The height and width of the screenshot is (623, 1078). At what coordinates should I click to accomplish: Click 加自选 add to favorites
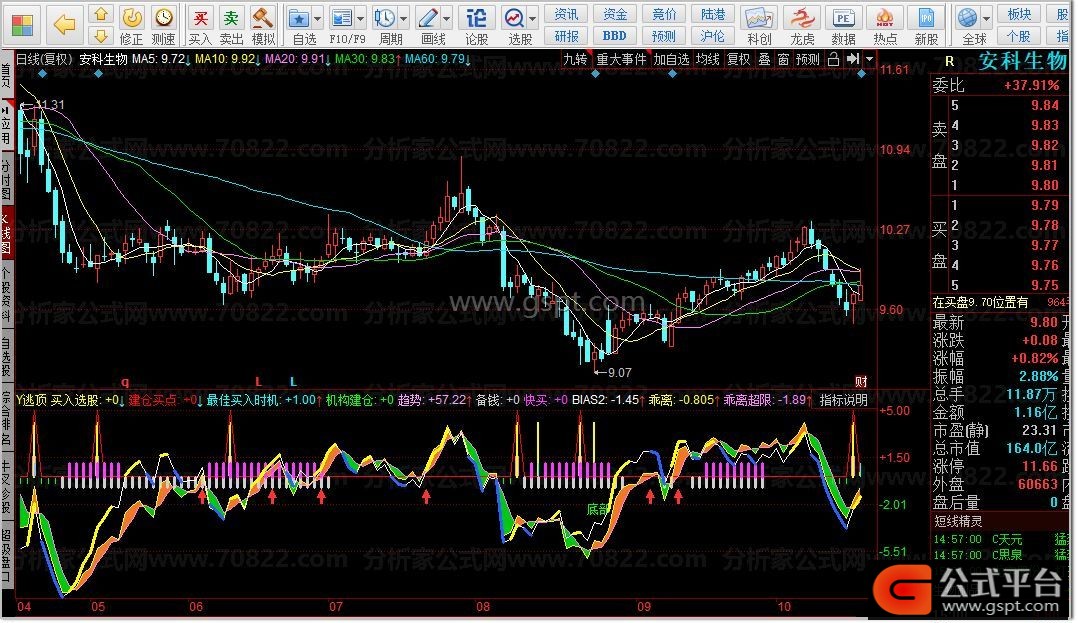tap(671, 59)
